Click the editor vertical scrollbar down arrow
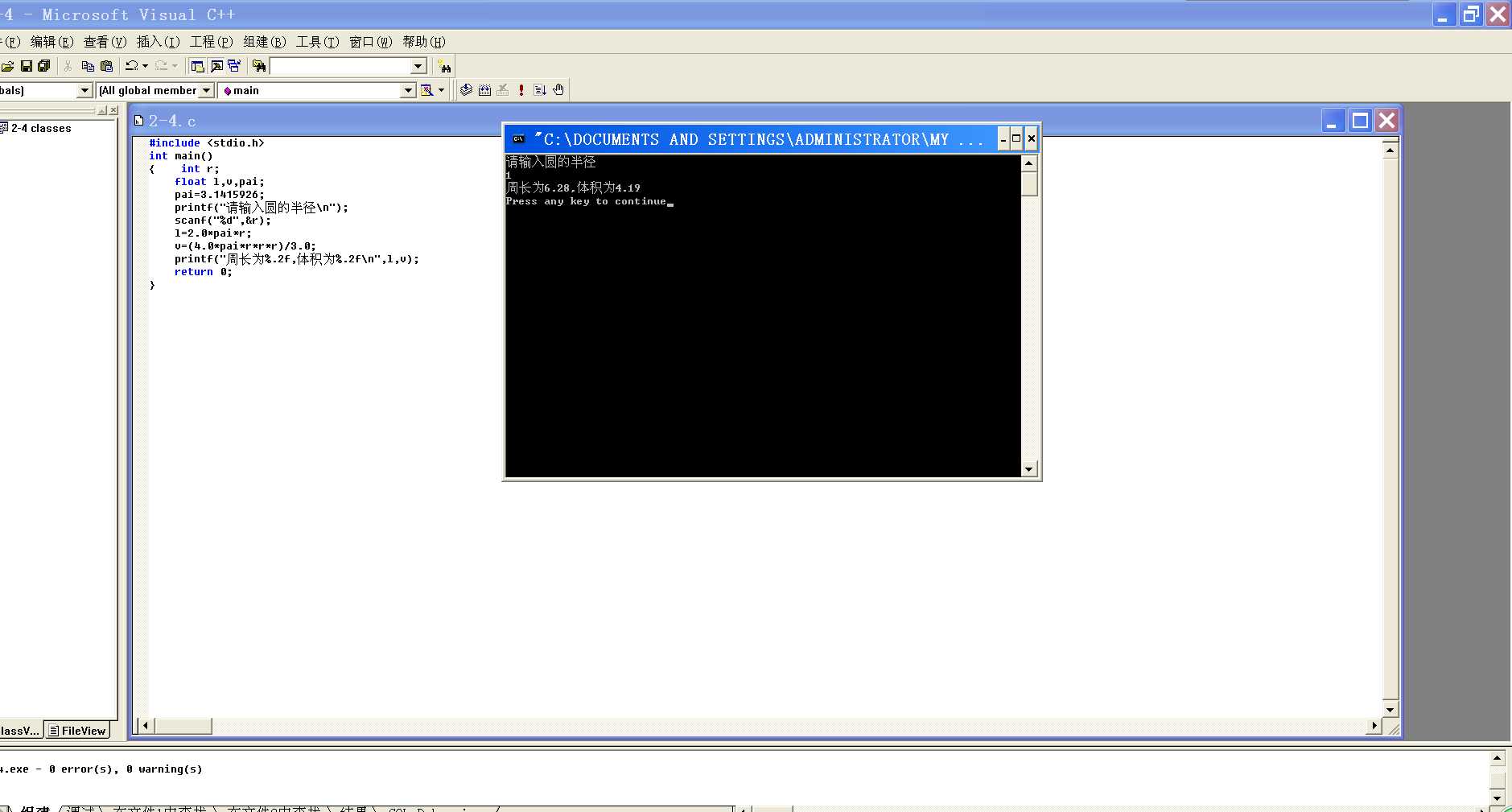Image resolution: width=1512 pixels, height=812 pixels. pos(1390,710)
